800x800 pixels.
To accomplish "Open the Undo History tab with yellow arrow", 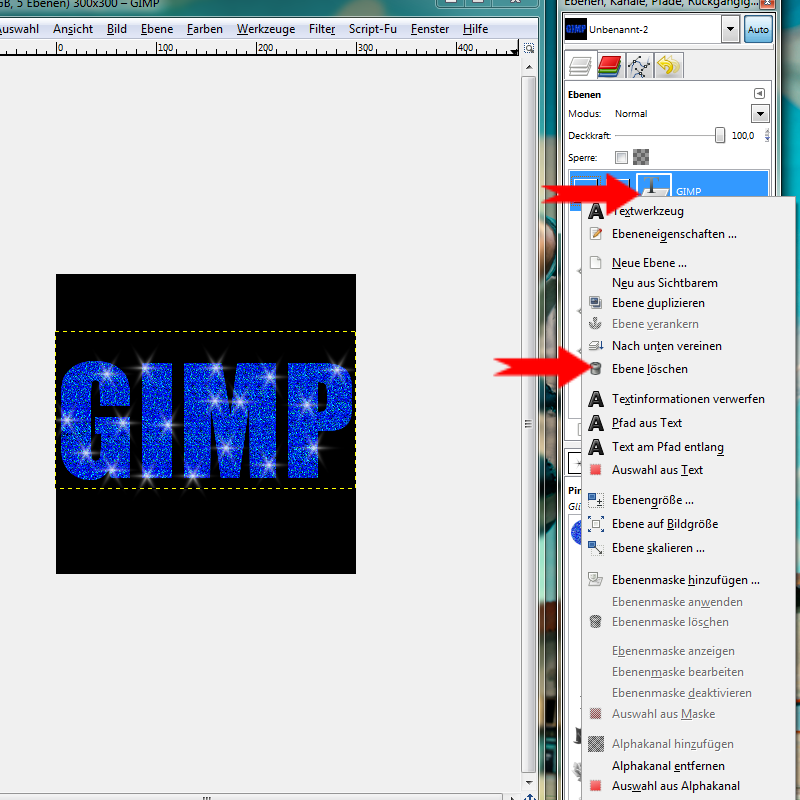I will tap(668, 66).
